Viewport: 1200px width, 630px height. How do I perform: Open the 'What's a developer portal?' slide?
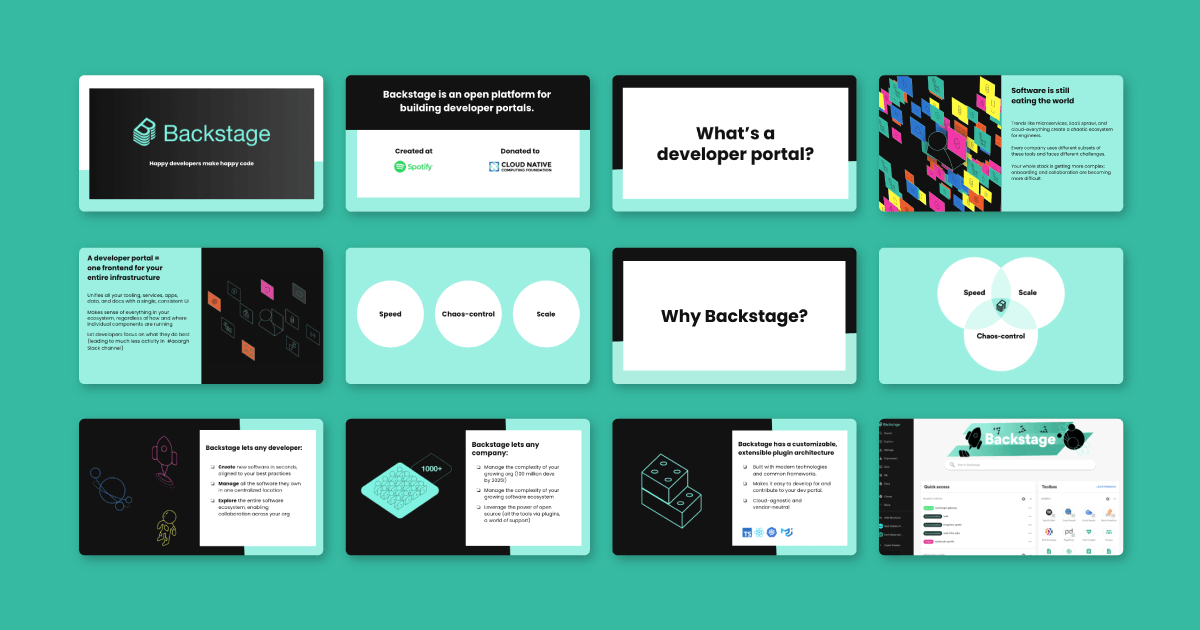click(x=734, y=143)
